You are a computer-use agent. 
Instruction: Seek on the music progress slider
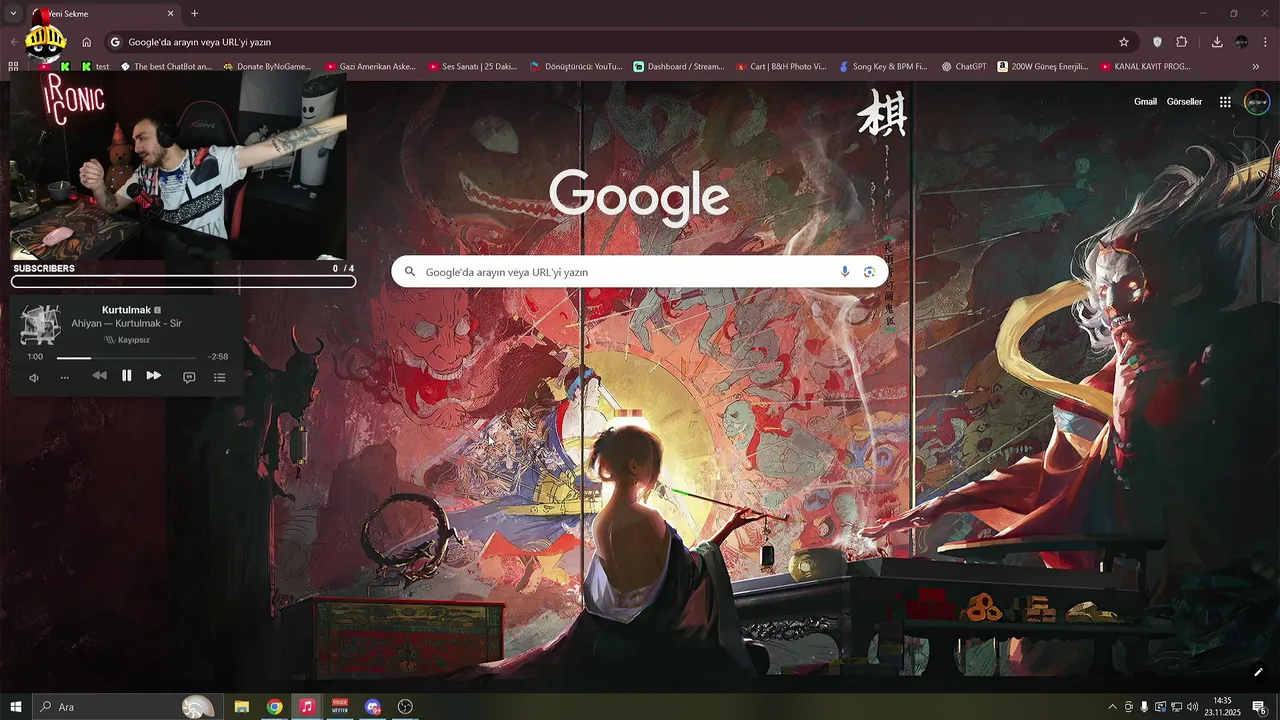pyautogui.click(x=126, y=357)
